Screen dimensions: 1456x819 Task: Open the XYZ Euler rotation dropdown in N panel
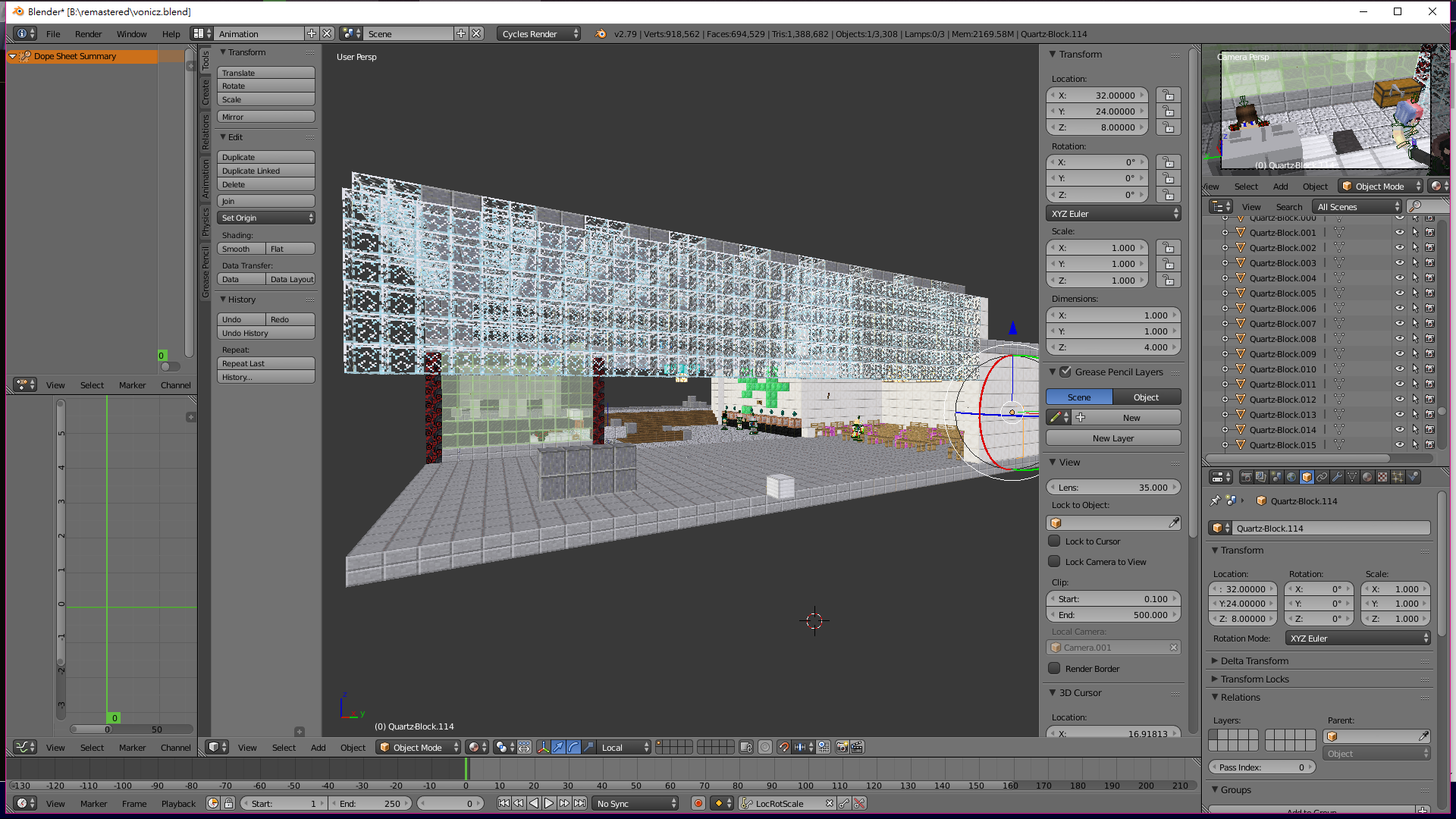pyautogui.click(x=1113, y=214)
